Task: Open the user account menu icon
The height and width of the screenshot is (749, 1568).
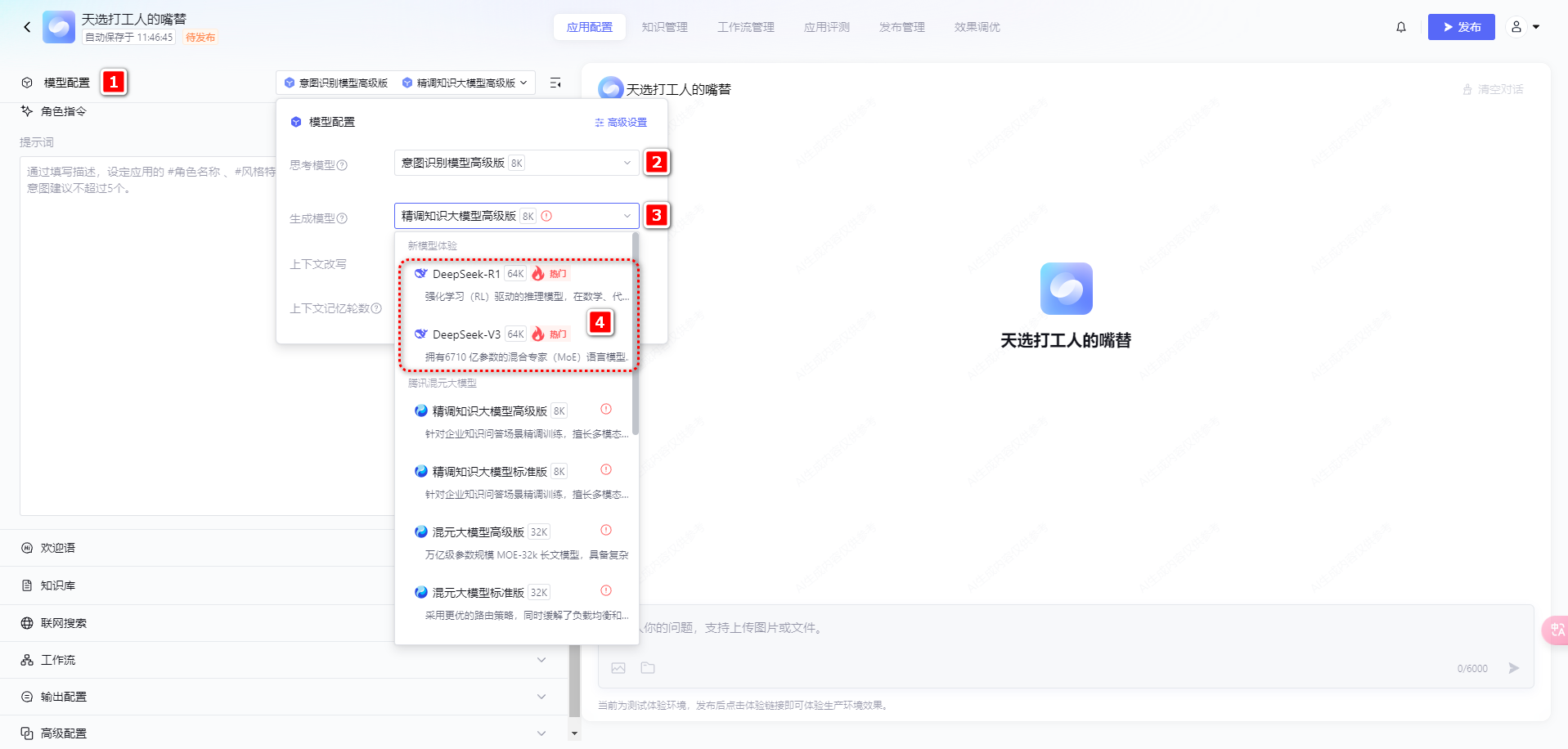Action: coord(1516,27)
